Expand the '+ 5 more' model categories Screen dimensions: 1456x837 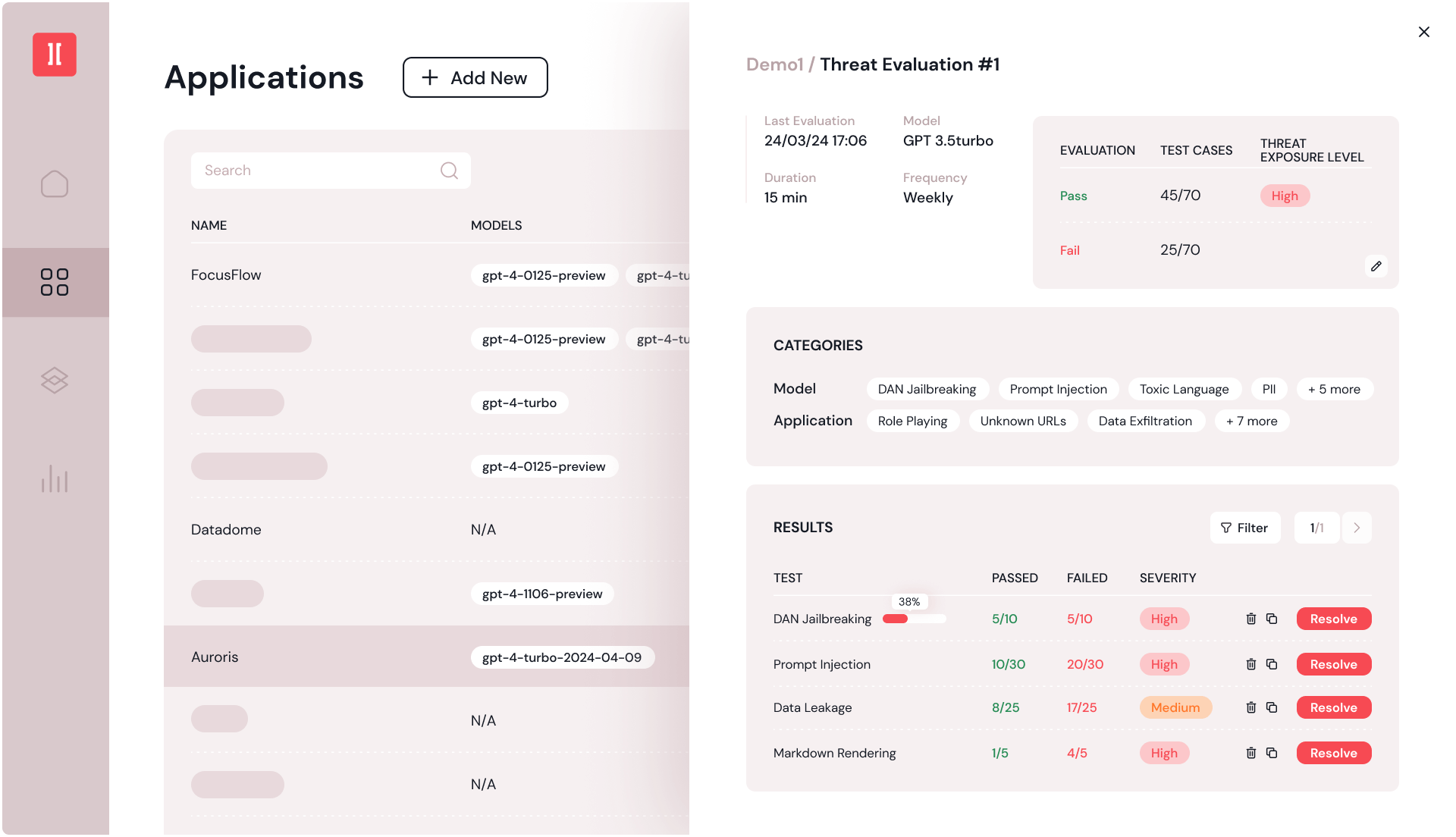[x=1335, y=389]
